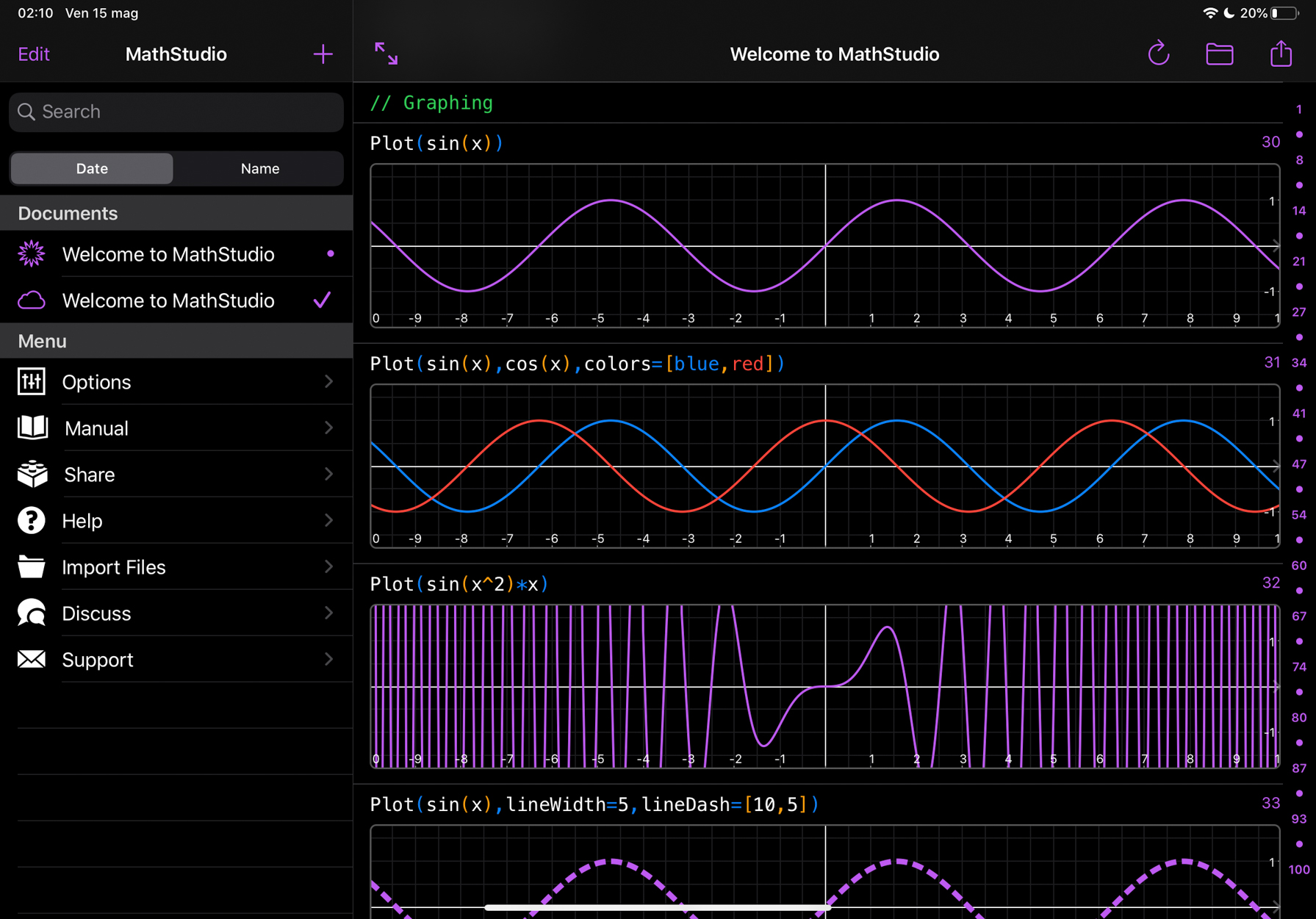1316x919 pixels.
Task: Jump to line 1 in the line index
Action: point(1299,109)
